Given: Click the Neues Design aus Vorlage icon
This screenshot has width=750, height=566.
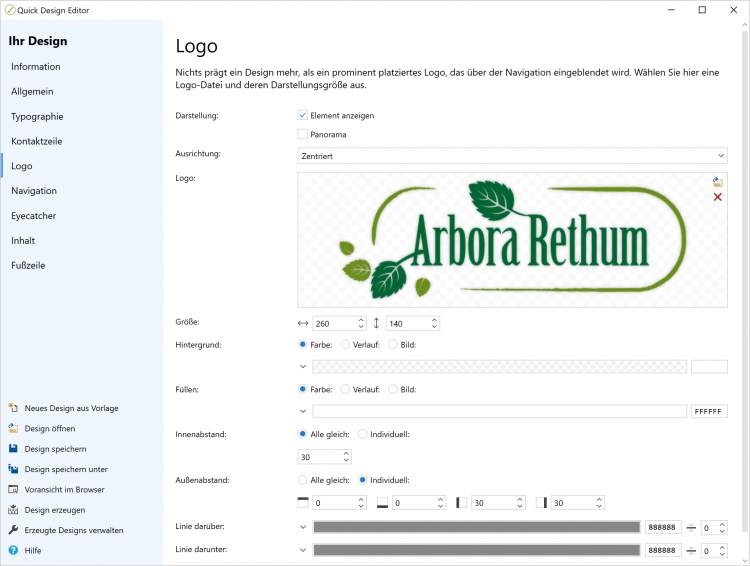Looking at the screenshot, I should tap(13, 408).
